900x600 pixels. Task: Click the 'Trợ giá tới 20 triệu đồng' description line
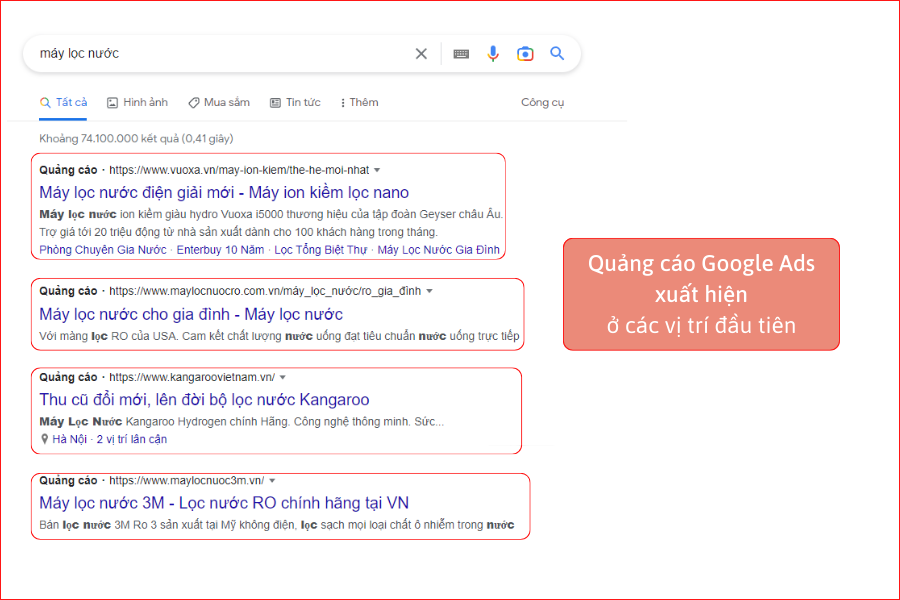(238, 232)
